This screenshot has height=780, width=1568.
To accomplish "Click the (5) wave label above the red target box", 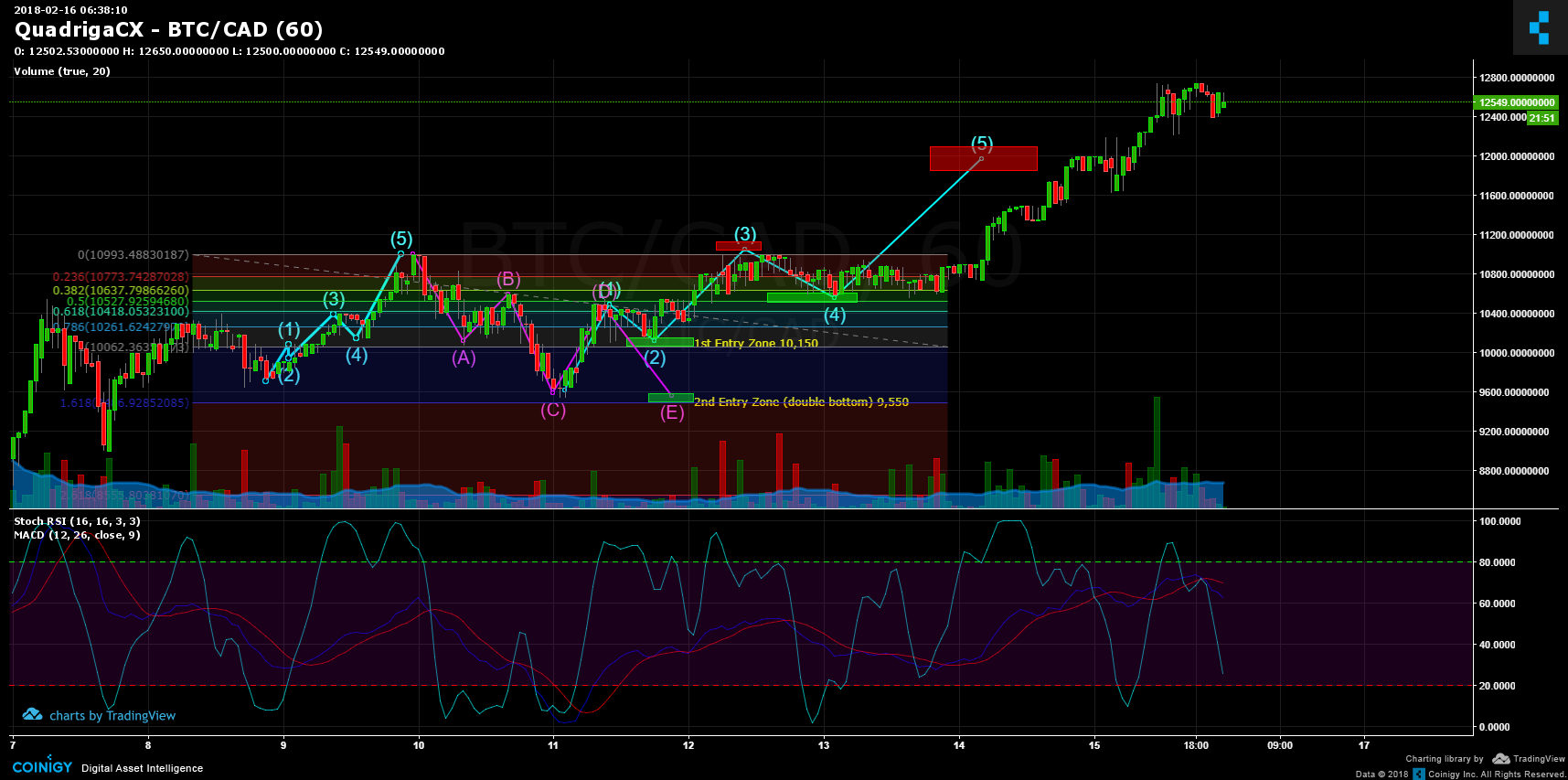I will pos(982,144).
